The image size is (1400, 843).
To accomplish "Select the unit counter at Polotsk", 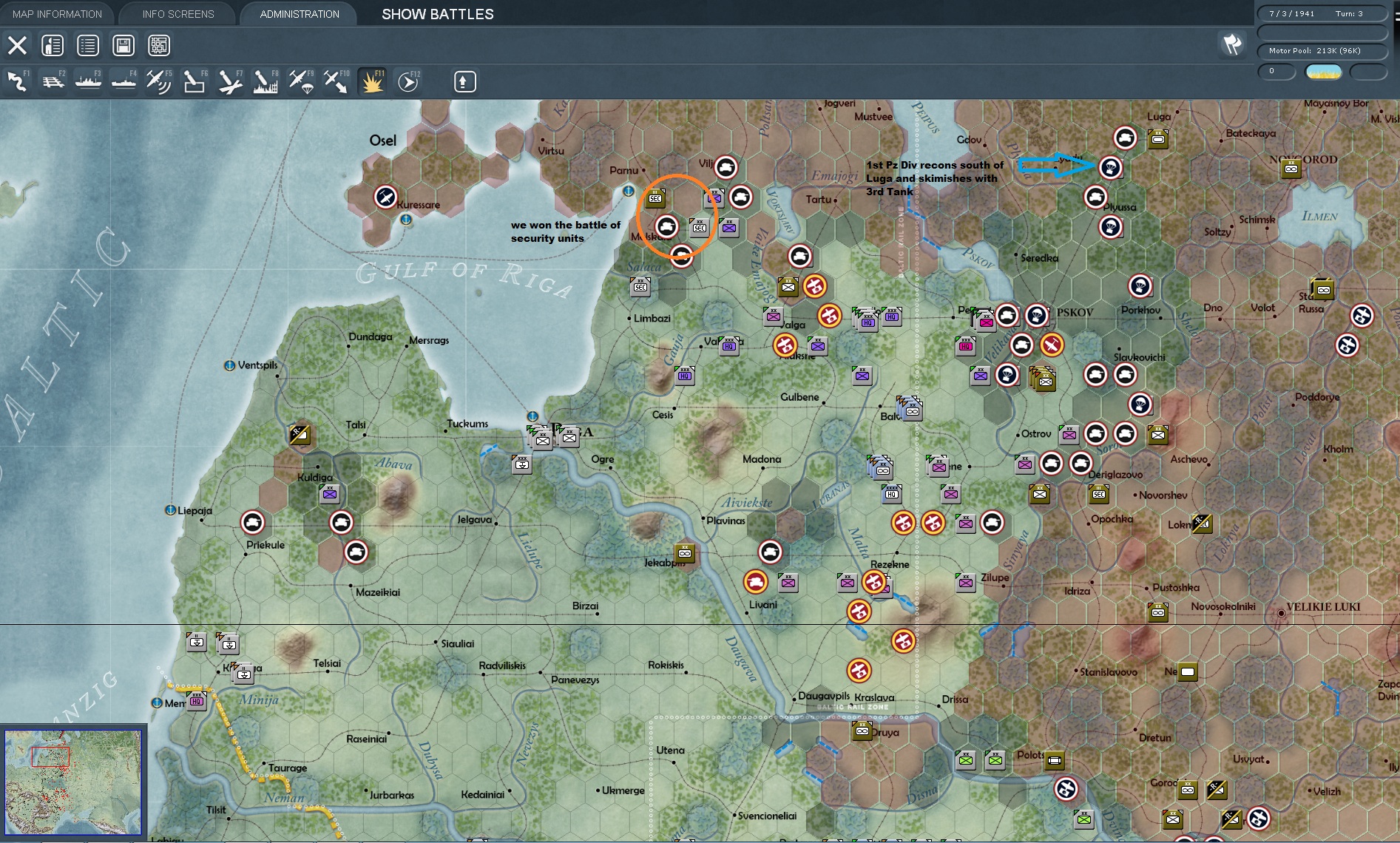I will (x=1055, y=759).
